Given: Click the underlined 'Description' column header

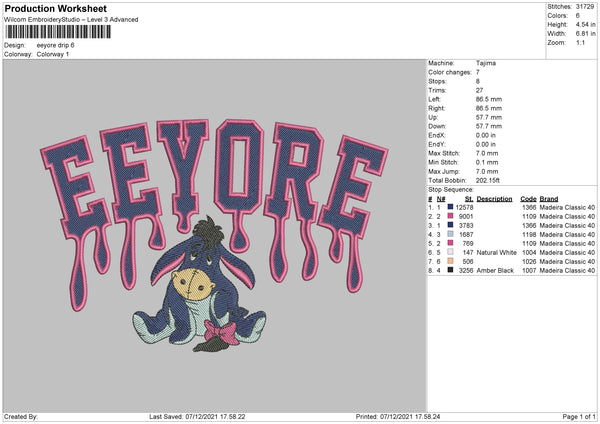Looking at the screenshot, I should click(494, 199).
